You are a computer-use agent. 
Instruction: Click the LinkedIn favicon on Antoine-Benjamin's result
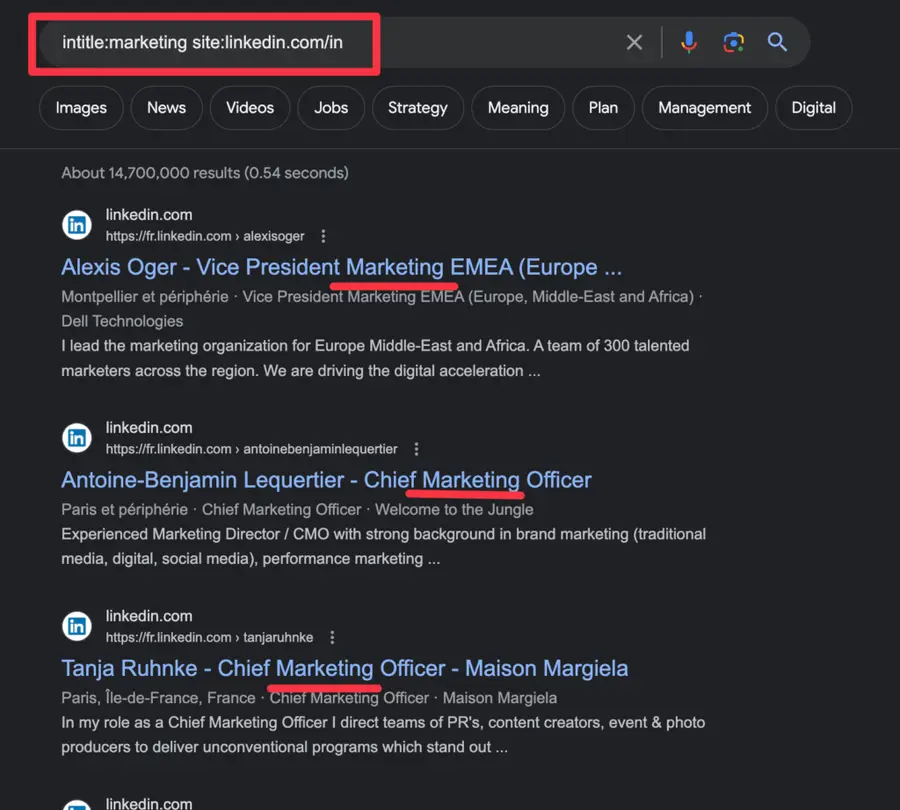[x=77, y=437]
